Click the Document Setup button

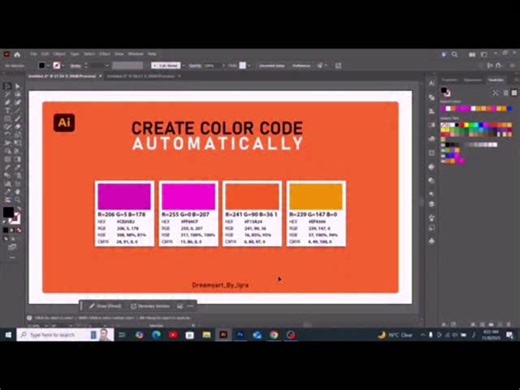pos(272,66)
